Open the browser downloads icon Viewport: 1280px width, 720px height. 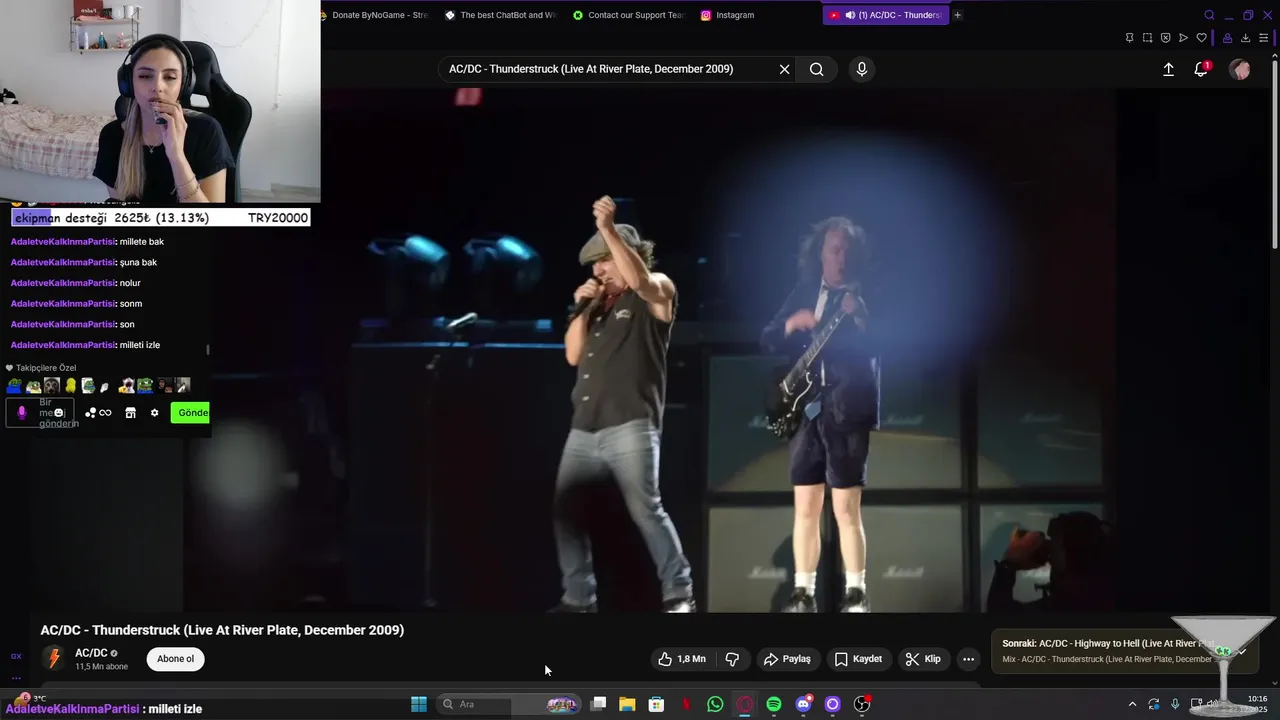coord(1245,38)
